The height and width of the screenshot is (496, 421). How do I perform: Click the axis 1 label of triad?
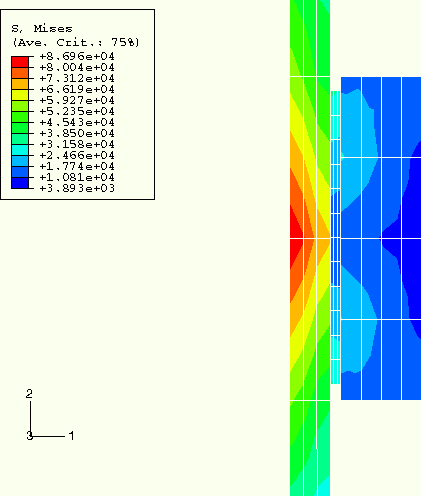point(71,436)
